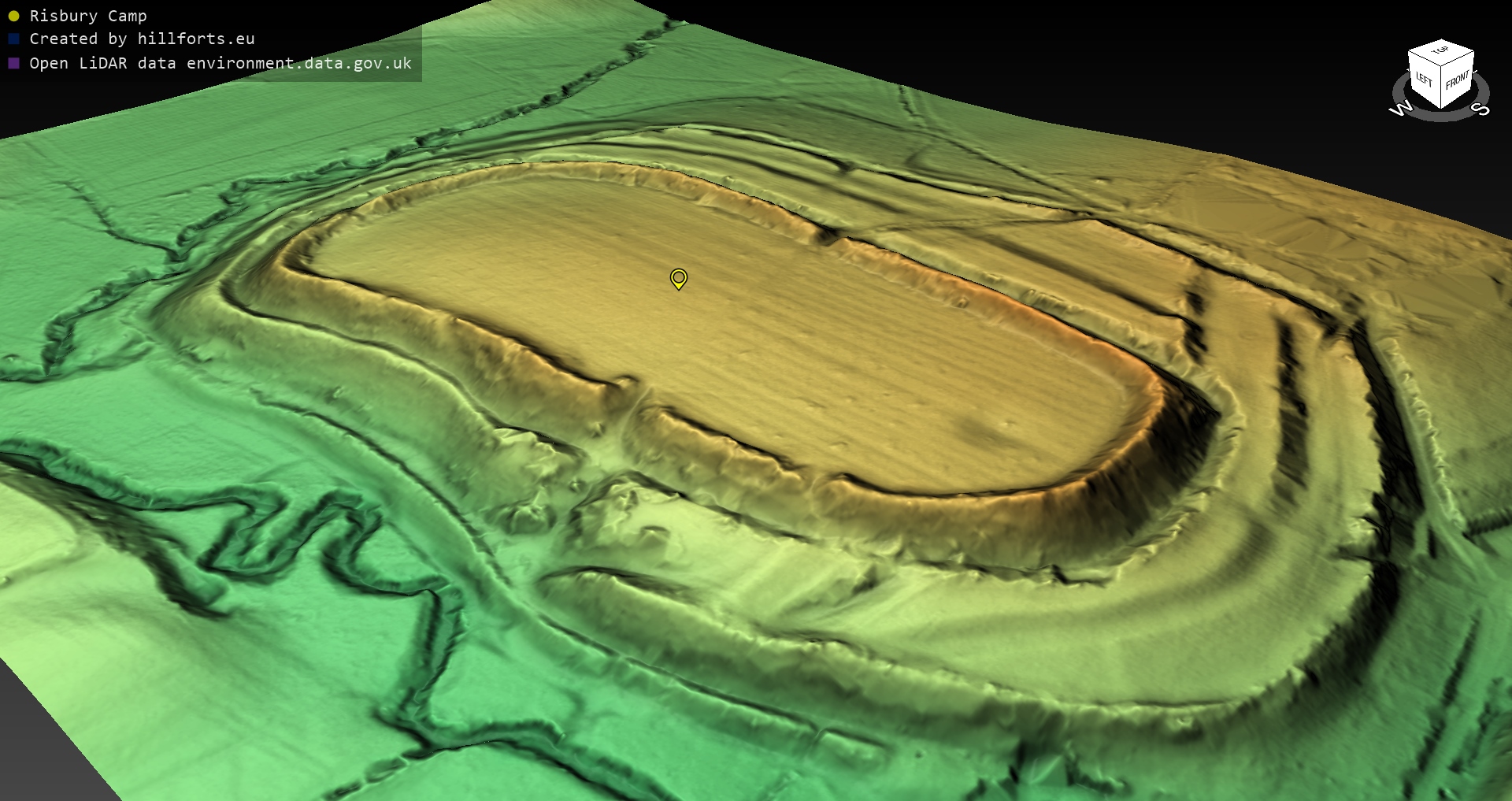Click the blue square legend marker
Viewport: 1512px width, 801px height.
[x=13, y=39]
